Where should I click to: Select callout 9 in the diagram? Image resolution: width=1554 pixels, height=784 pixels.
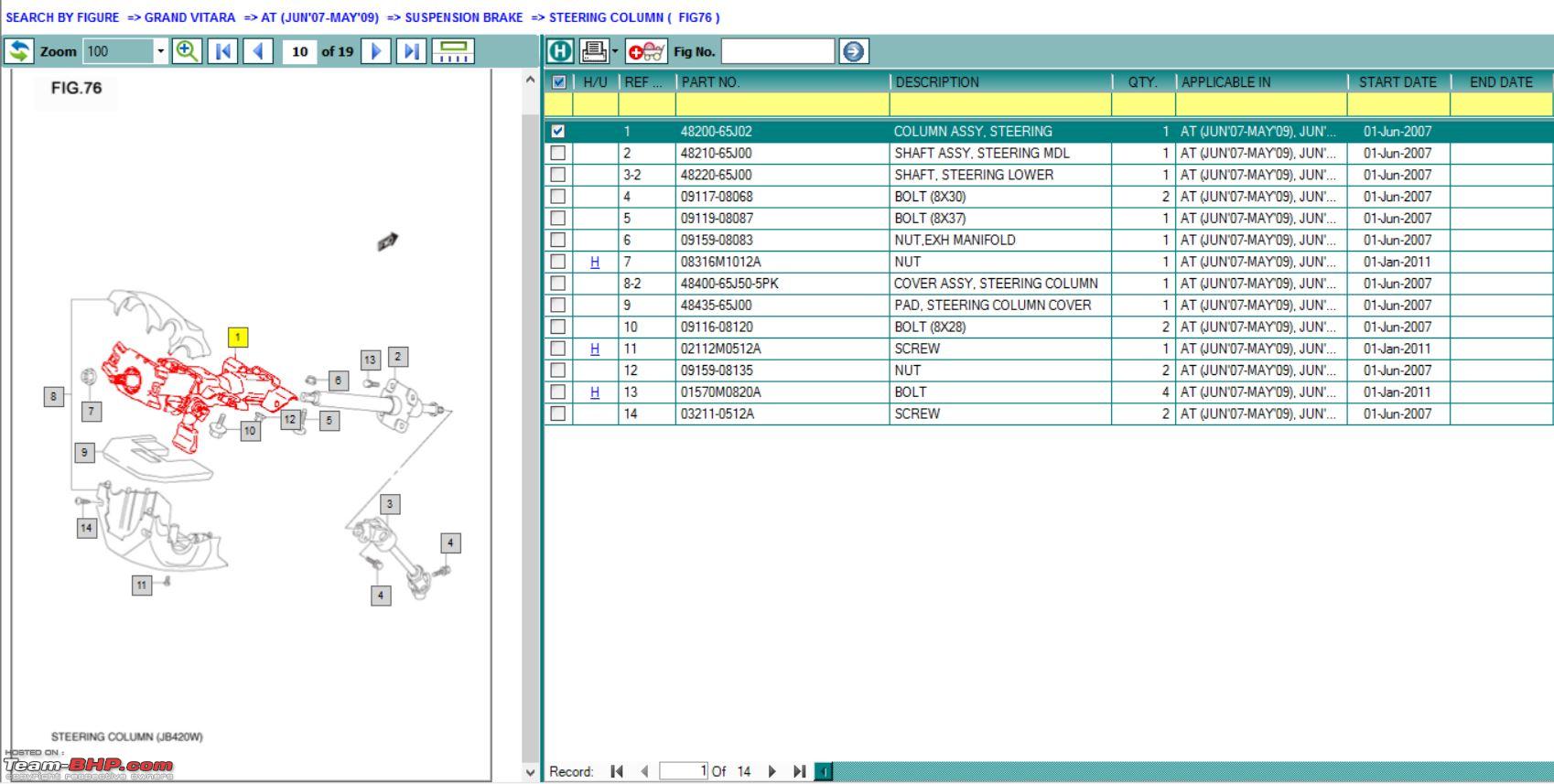(84, 452)
